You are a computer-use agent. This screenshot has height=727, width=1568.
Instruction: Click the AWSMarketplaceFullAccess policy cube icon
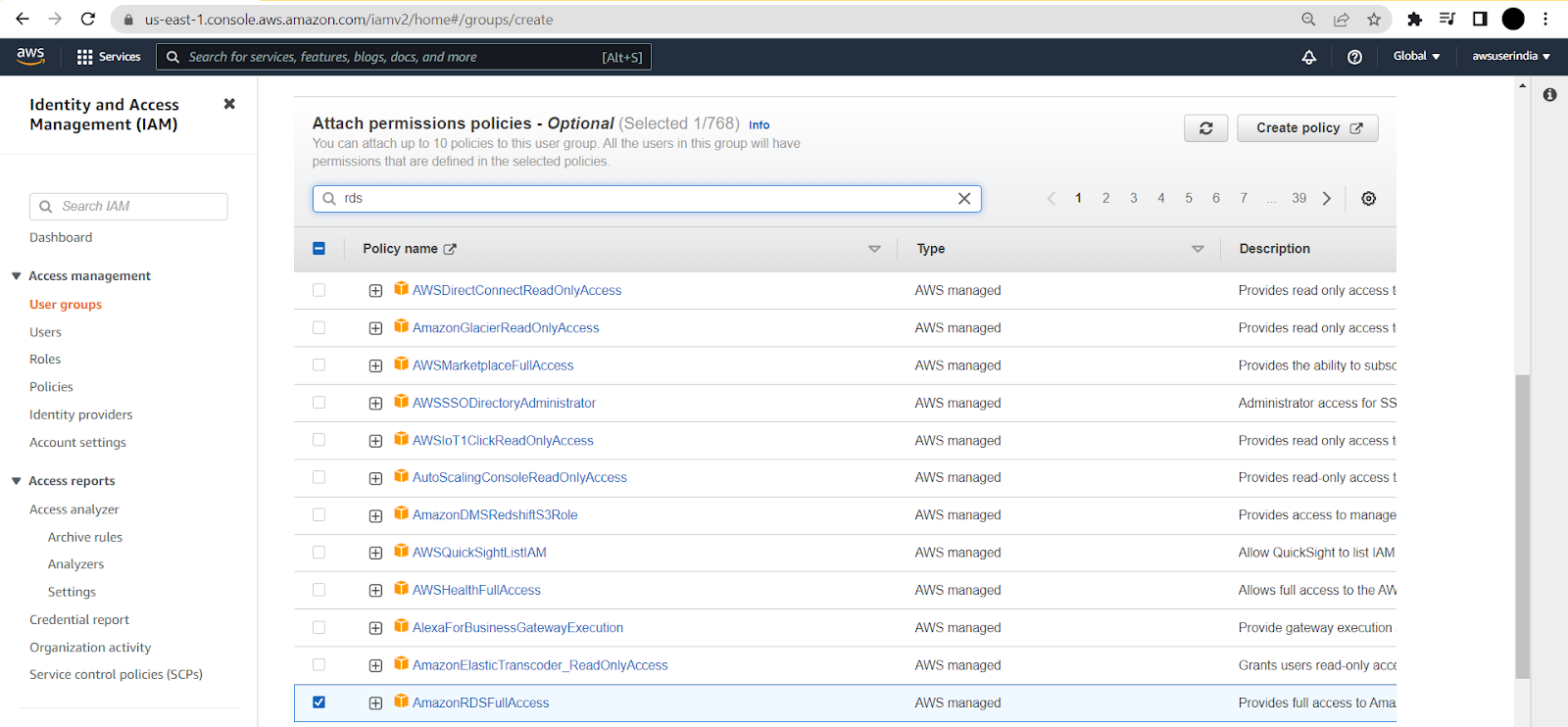point(401,363)
